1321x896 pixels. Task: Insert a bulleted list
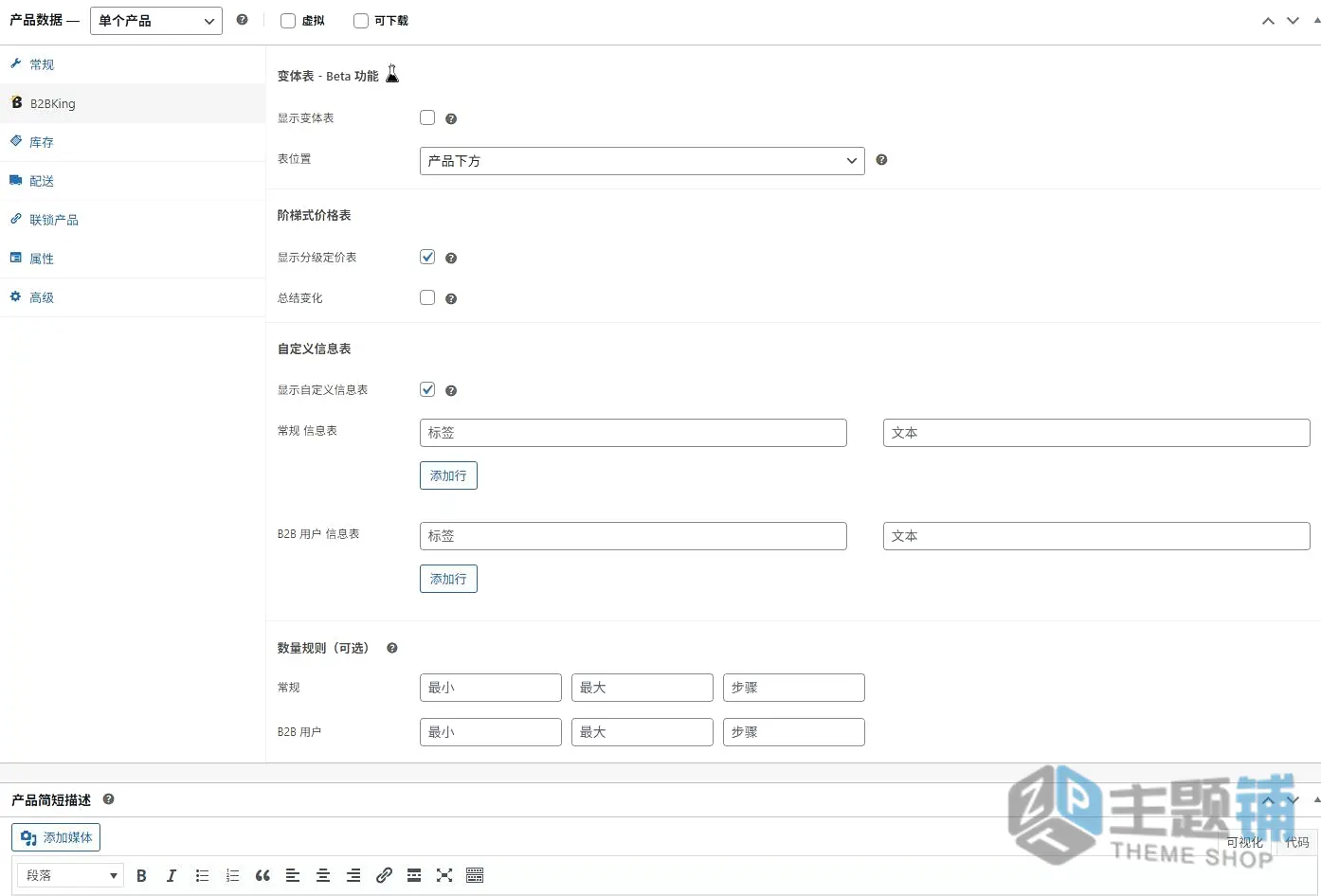point(202,875)
